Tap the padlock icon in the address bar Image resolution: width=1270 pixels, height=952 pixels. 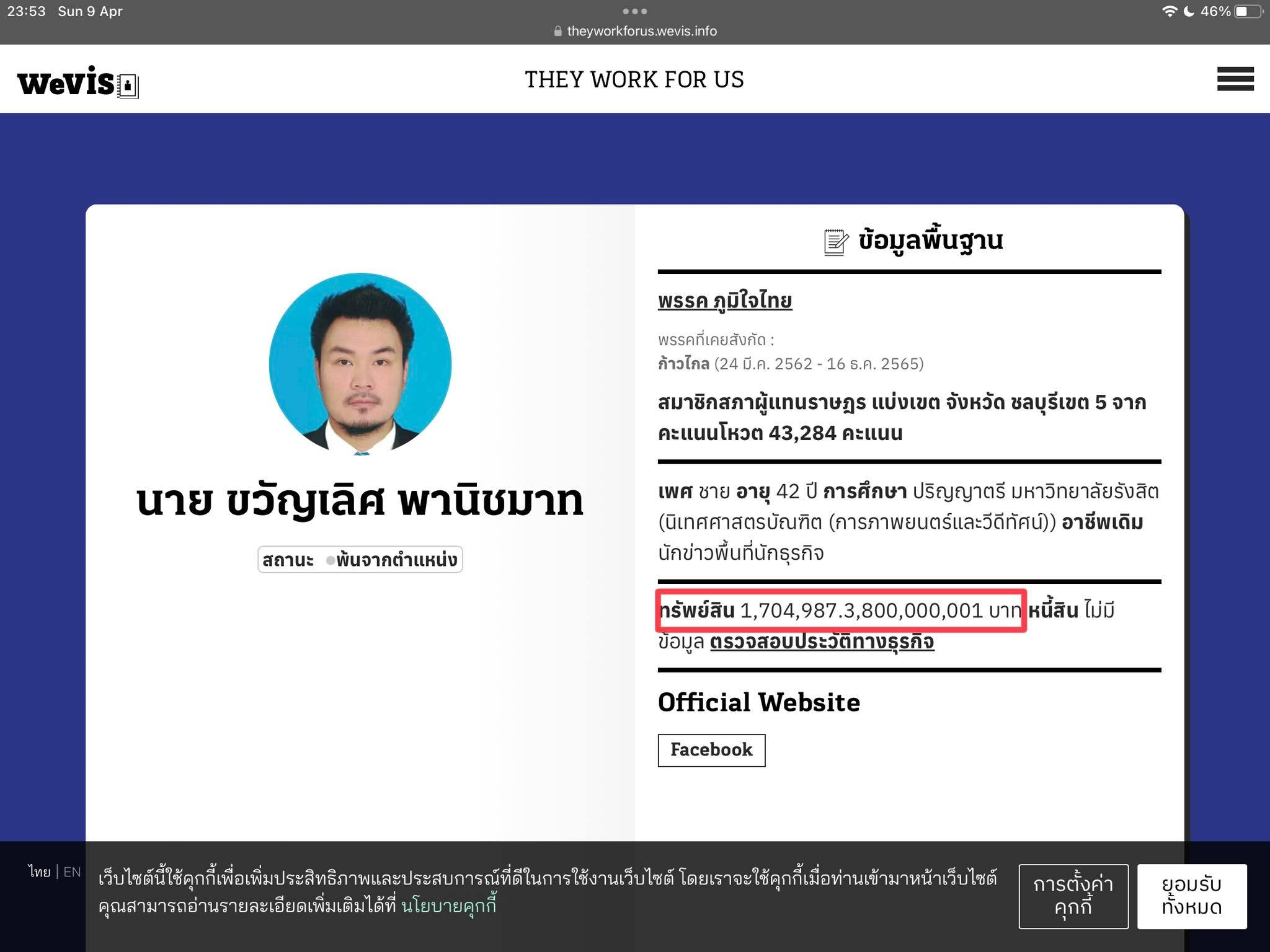coord(557,30)
